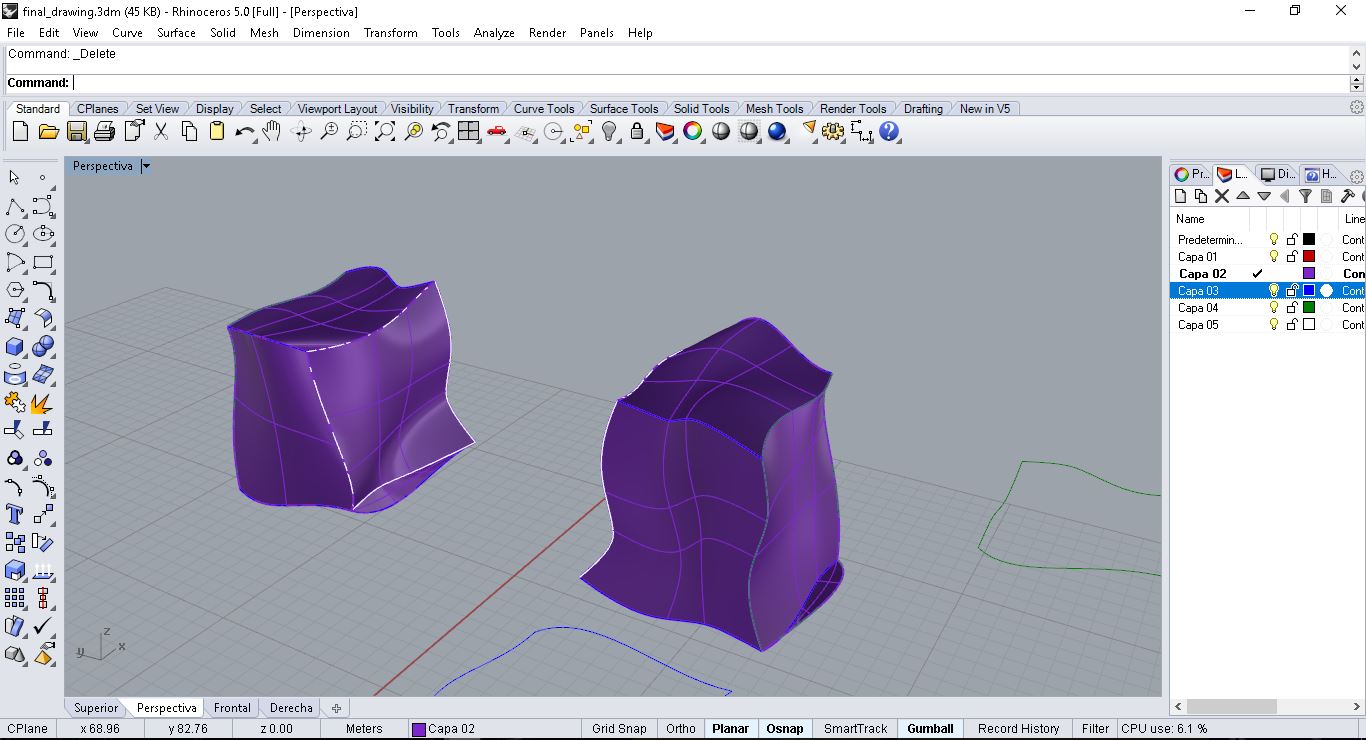The height and width of the screenshot is (740, 1366).
Task: Select the Rectangle tool in left sidebar
Action: pyautogui.click(x=43, y=262)
